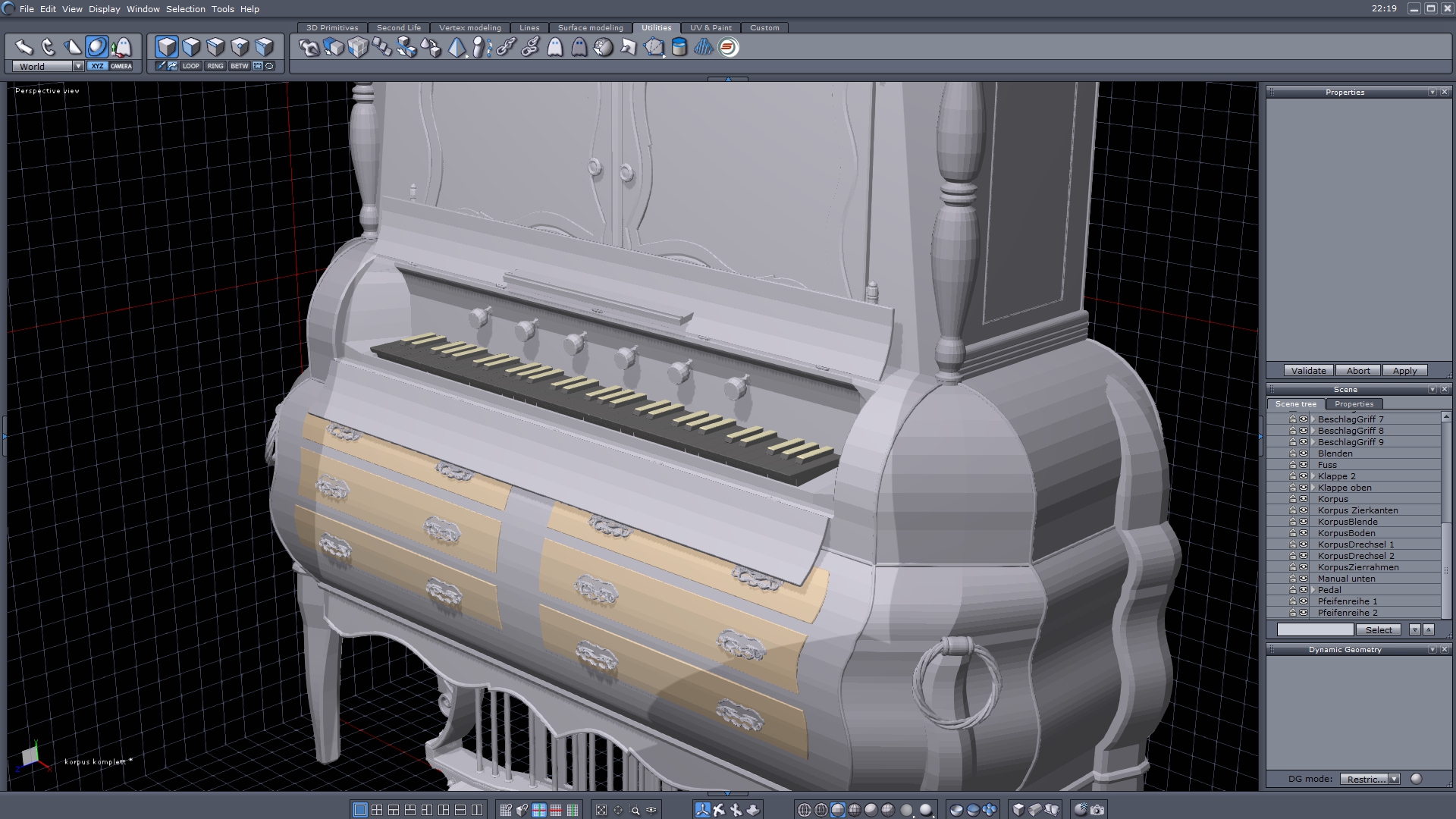
Task: Select the single viewport layout icon
Action: 360,810
